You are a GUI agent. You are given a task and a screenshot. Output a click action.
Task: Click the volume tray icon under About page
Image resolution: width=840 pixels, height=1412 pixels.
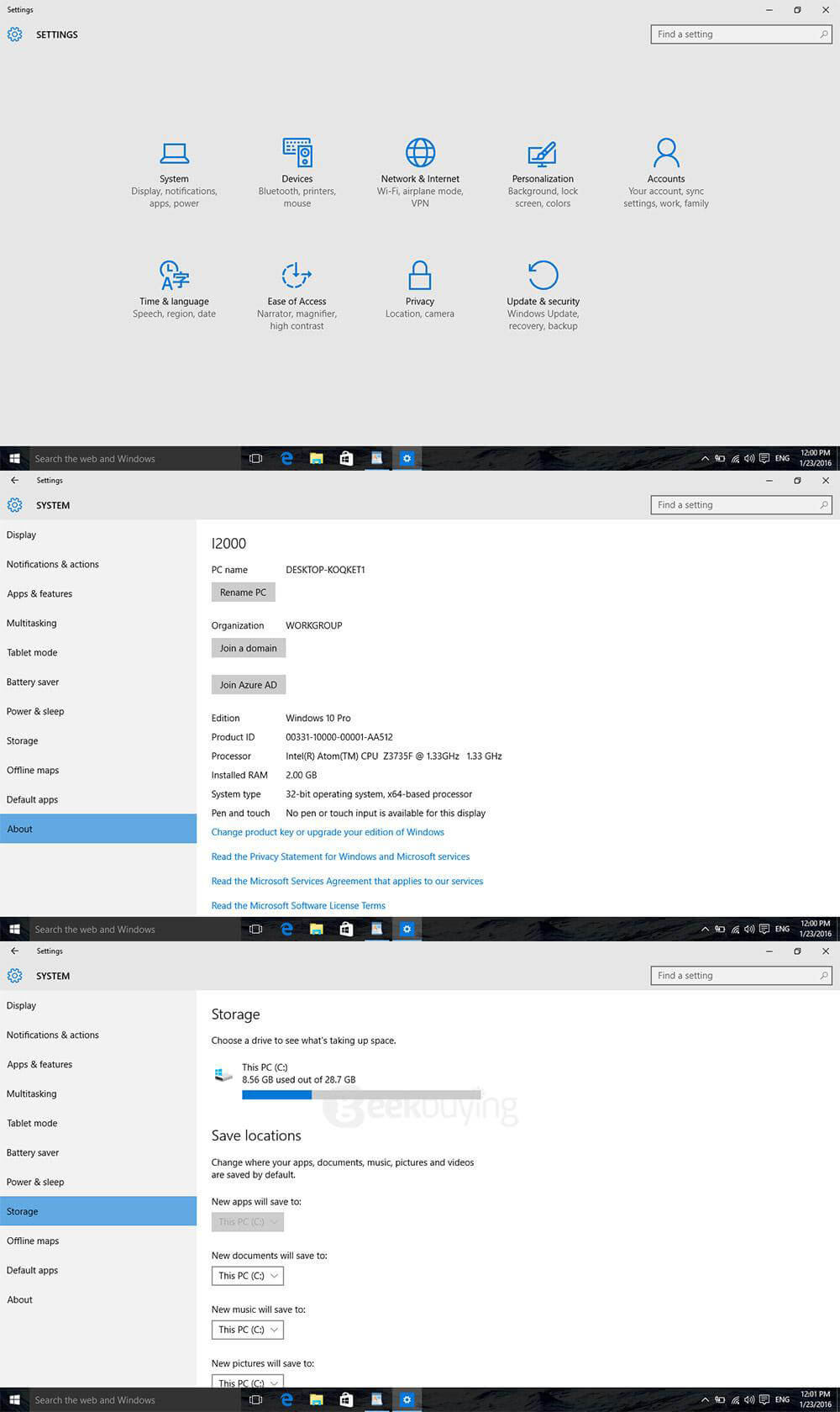click(x=749, y=930)
